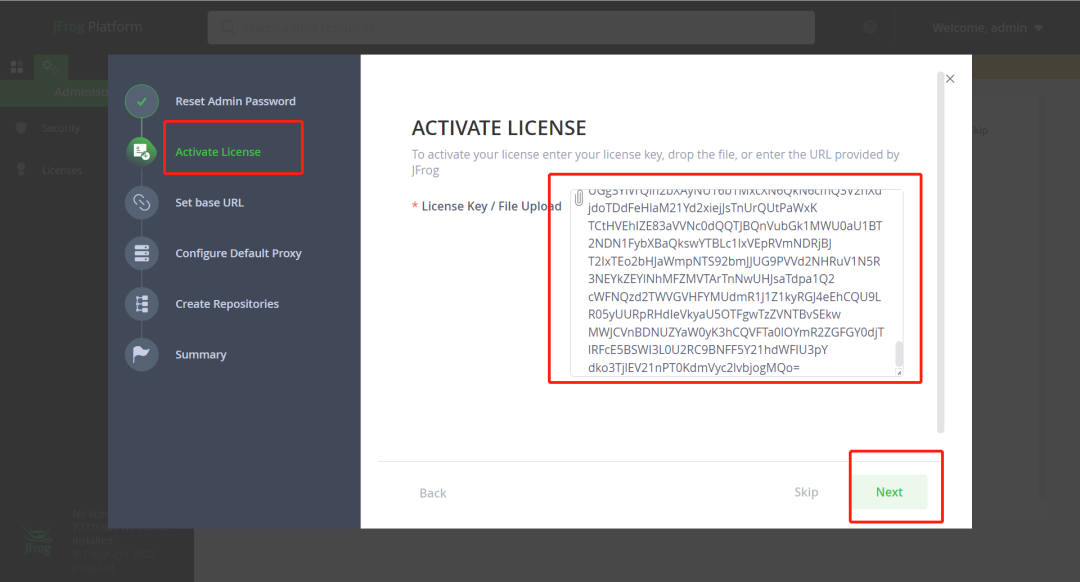
Task: Click the Create Repositories grid icon
Action: tap(141, 303)
